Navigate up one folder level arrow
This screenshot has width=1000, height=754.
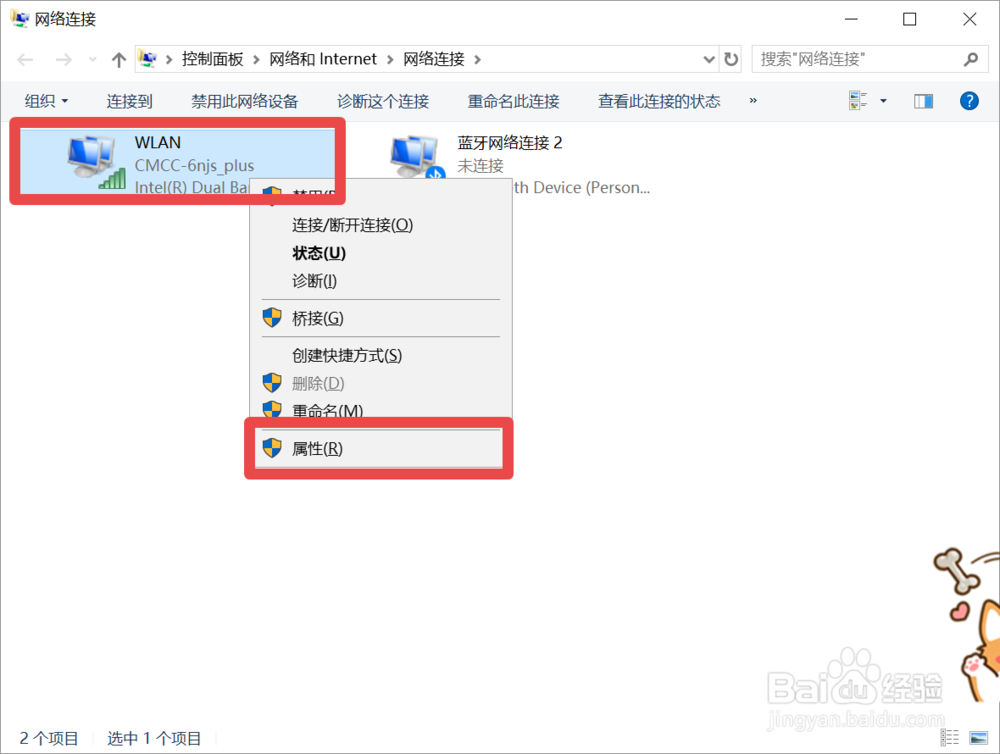pos(119,59)
